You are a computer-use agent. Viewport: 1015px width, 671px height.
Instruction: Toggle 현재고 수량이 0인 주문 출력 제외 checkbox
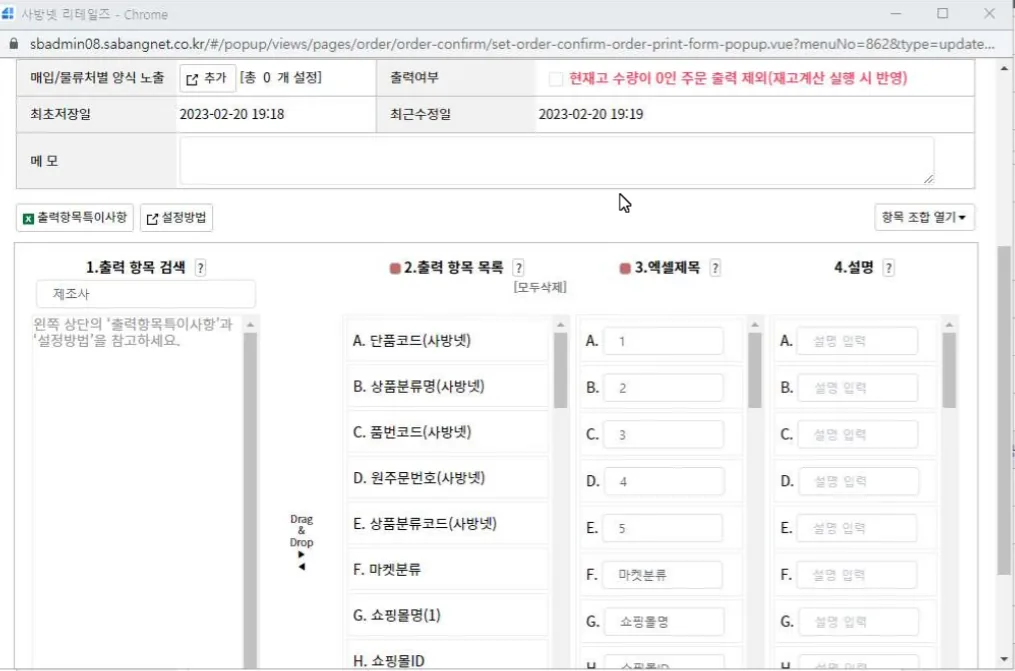coord(555,79)
